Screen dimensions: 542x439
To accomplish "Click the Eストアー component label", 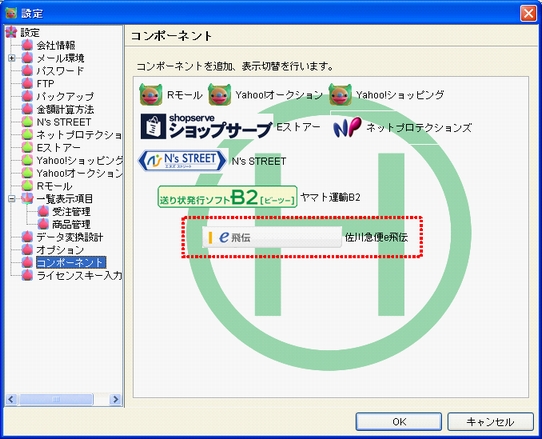I will point(298,128).
